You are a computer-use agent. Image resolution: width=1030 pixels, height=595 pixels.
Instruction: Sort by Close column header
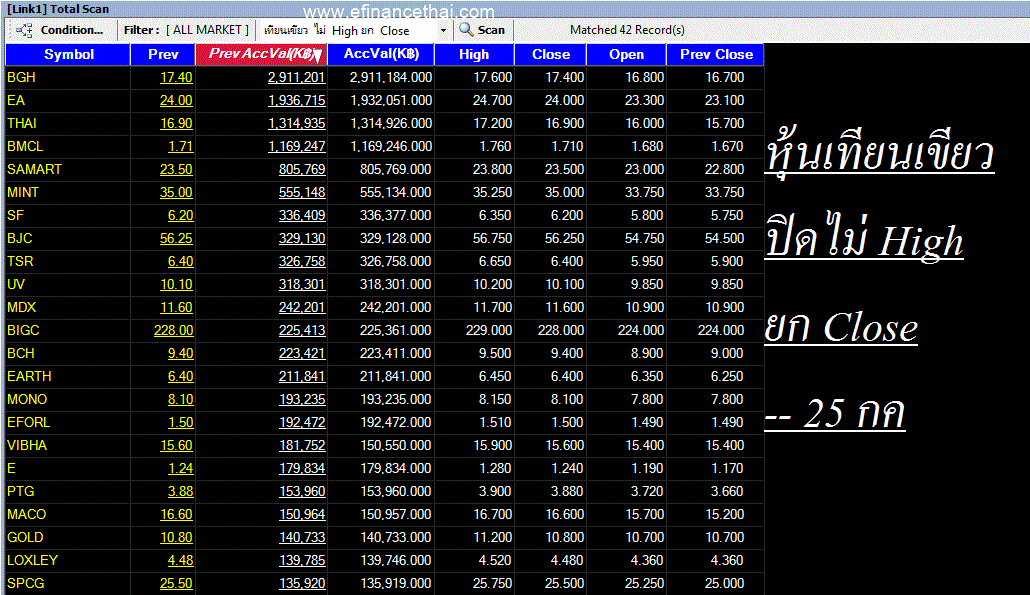coord(550,55)
